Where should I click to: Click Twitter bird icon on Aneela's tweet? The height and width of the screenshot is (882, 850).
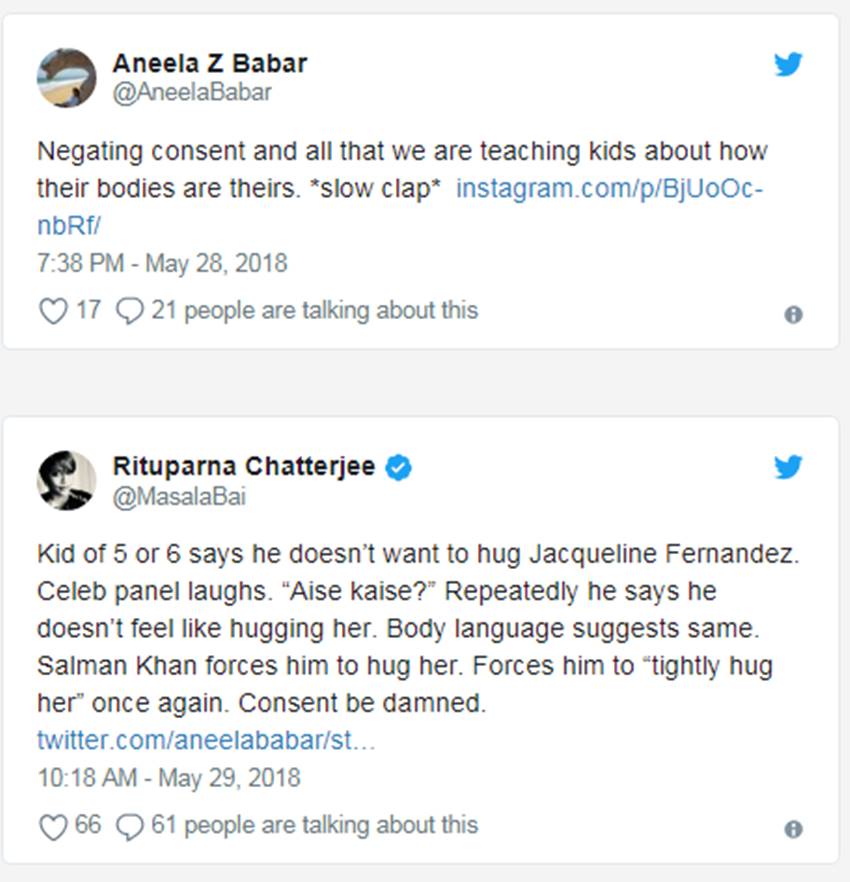click(788, 65)
